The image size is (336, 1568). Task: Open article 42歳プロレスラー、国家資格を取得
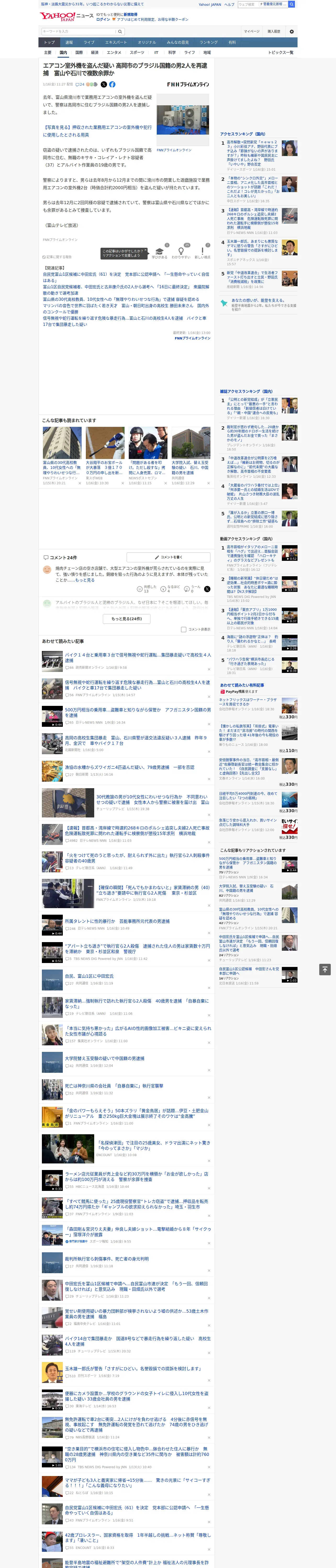[x=138, y=1538]
